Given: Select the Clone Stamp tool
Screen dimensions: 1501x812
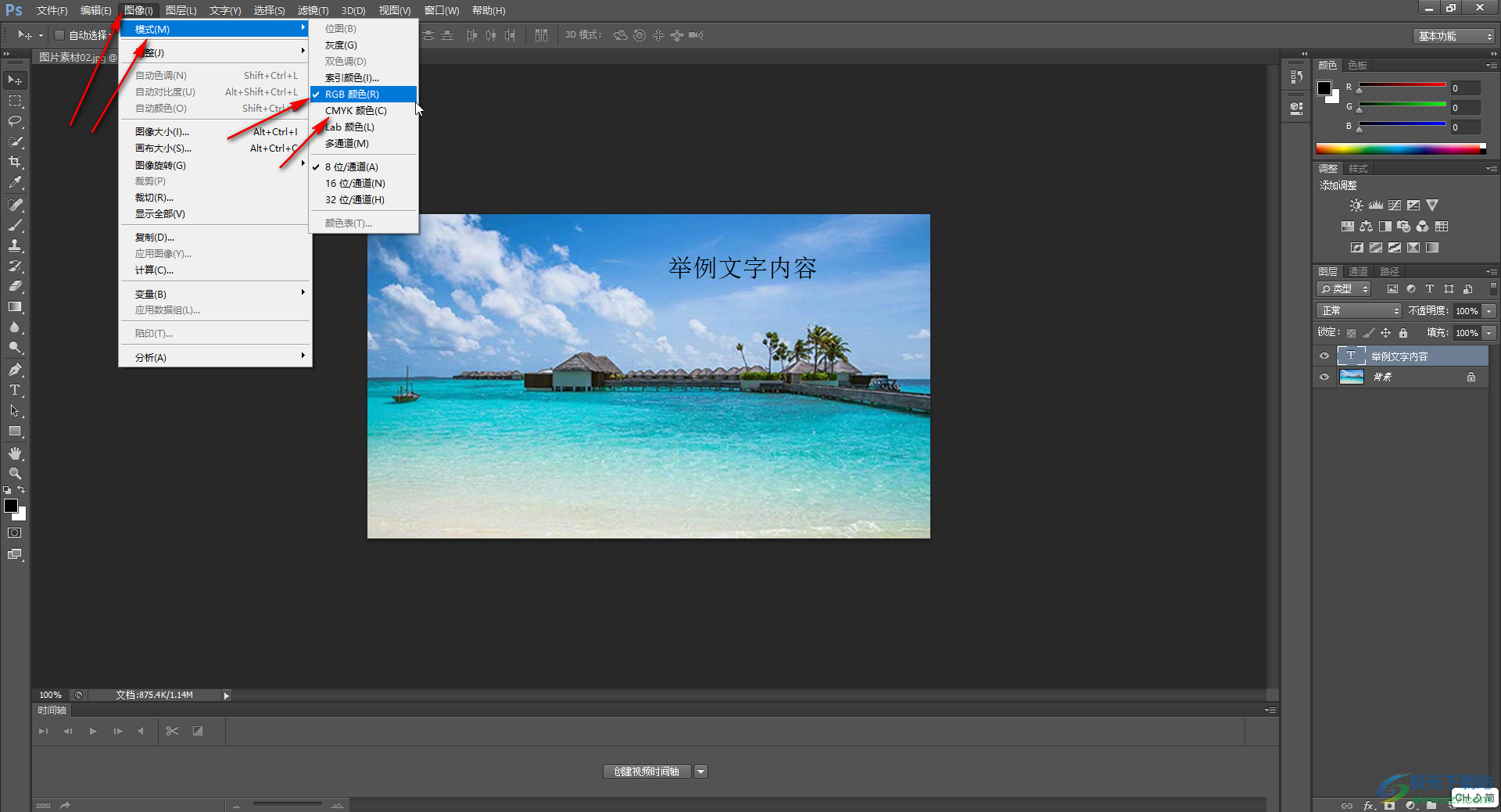Looking at the screenshot, I should point(15,245).
